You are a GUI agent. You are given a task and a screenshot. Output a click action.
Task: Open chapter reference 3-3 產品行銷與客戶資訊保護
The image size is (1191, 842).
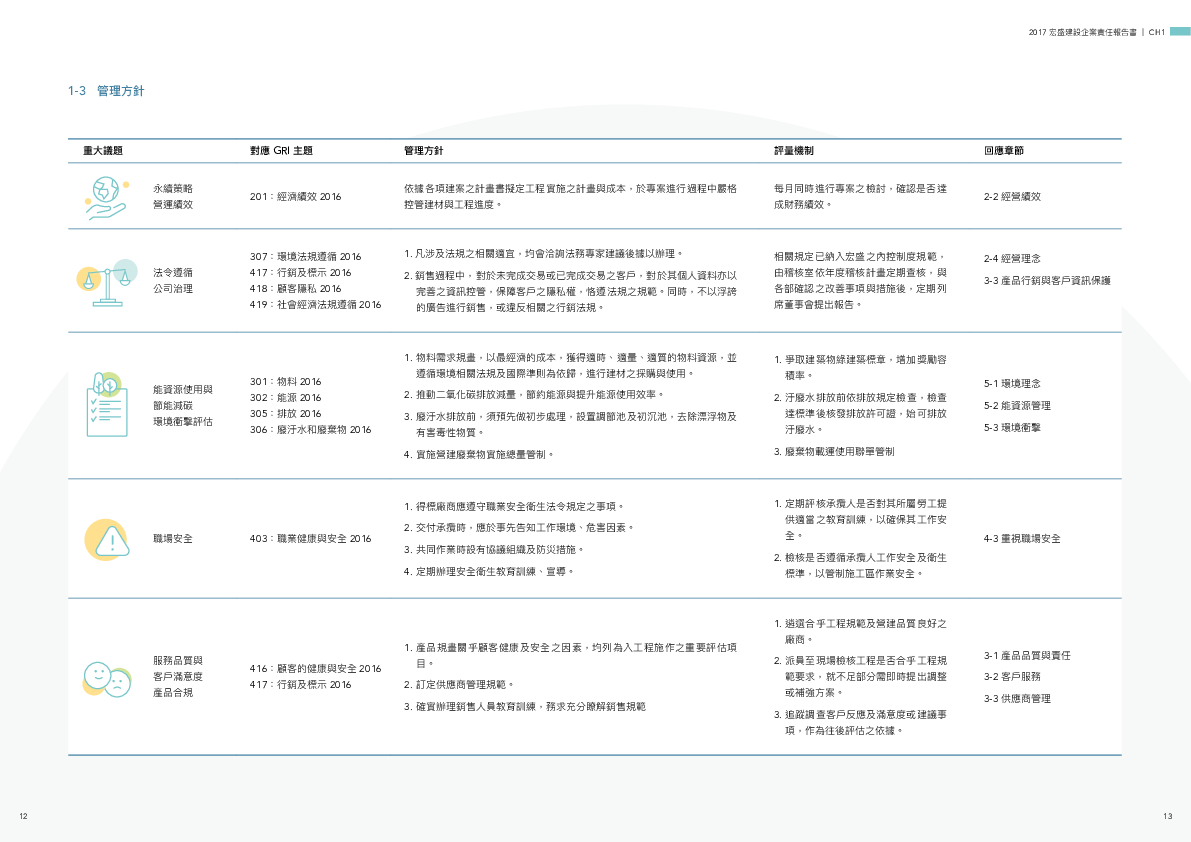(1047, 280)
